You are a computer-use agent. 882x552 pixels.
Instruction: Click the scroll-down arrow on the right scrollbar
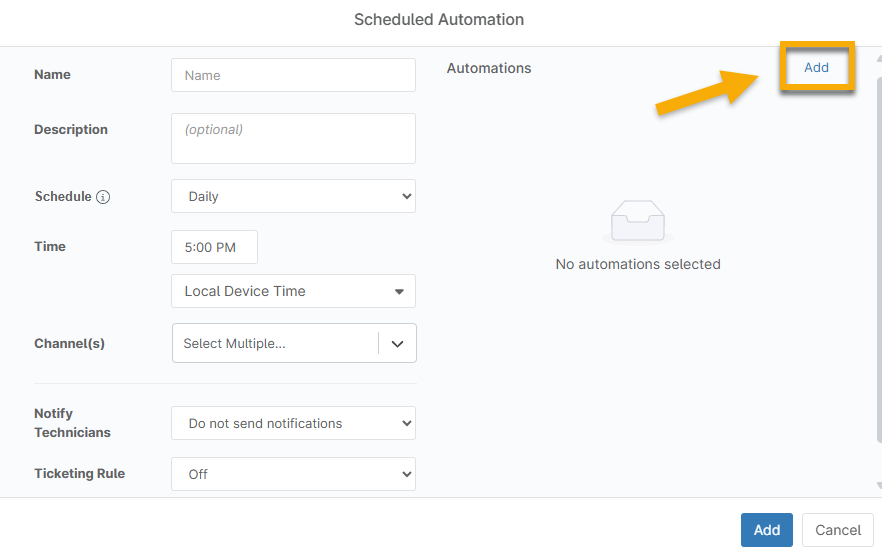[877, 485]
